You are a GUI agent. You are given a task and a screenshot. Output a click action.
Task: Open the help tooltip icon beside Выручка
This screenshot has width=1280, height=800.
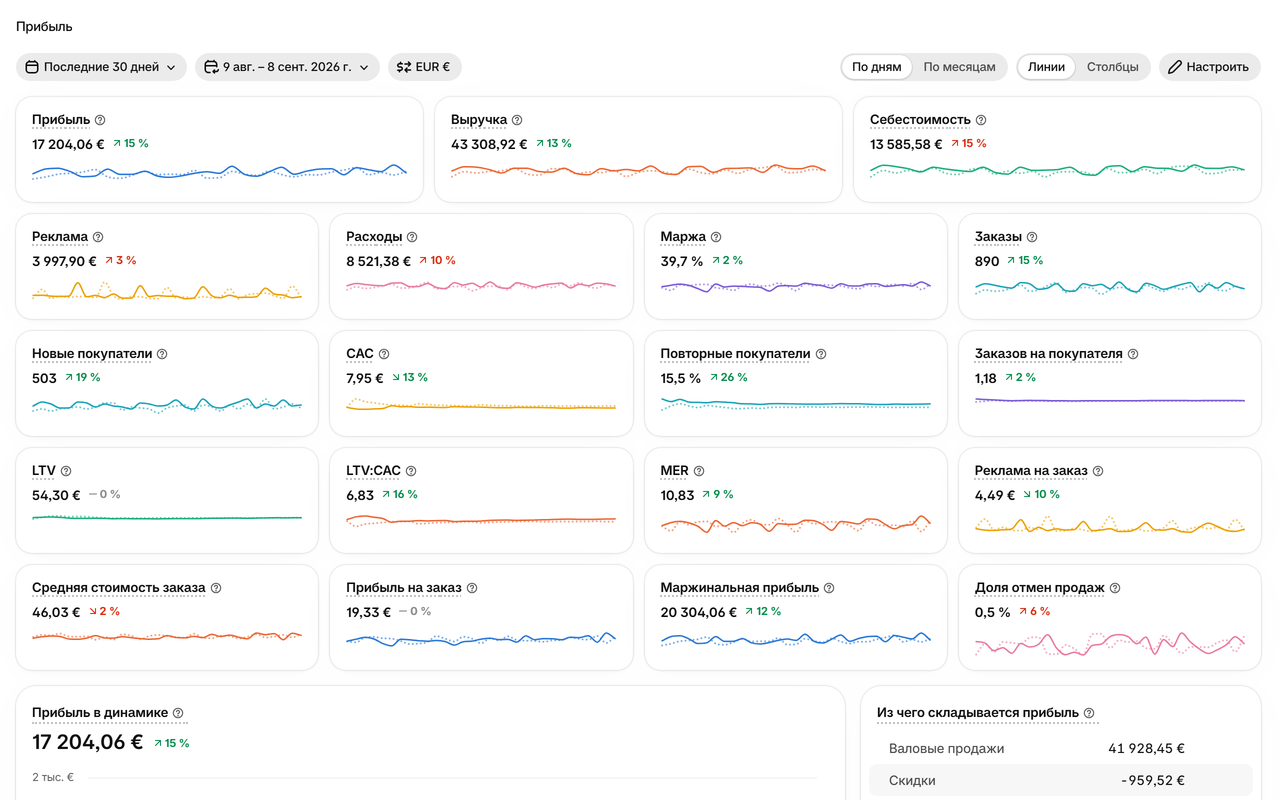tap(517, 120)
